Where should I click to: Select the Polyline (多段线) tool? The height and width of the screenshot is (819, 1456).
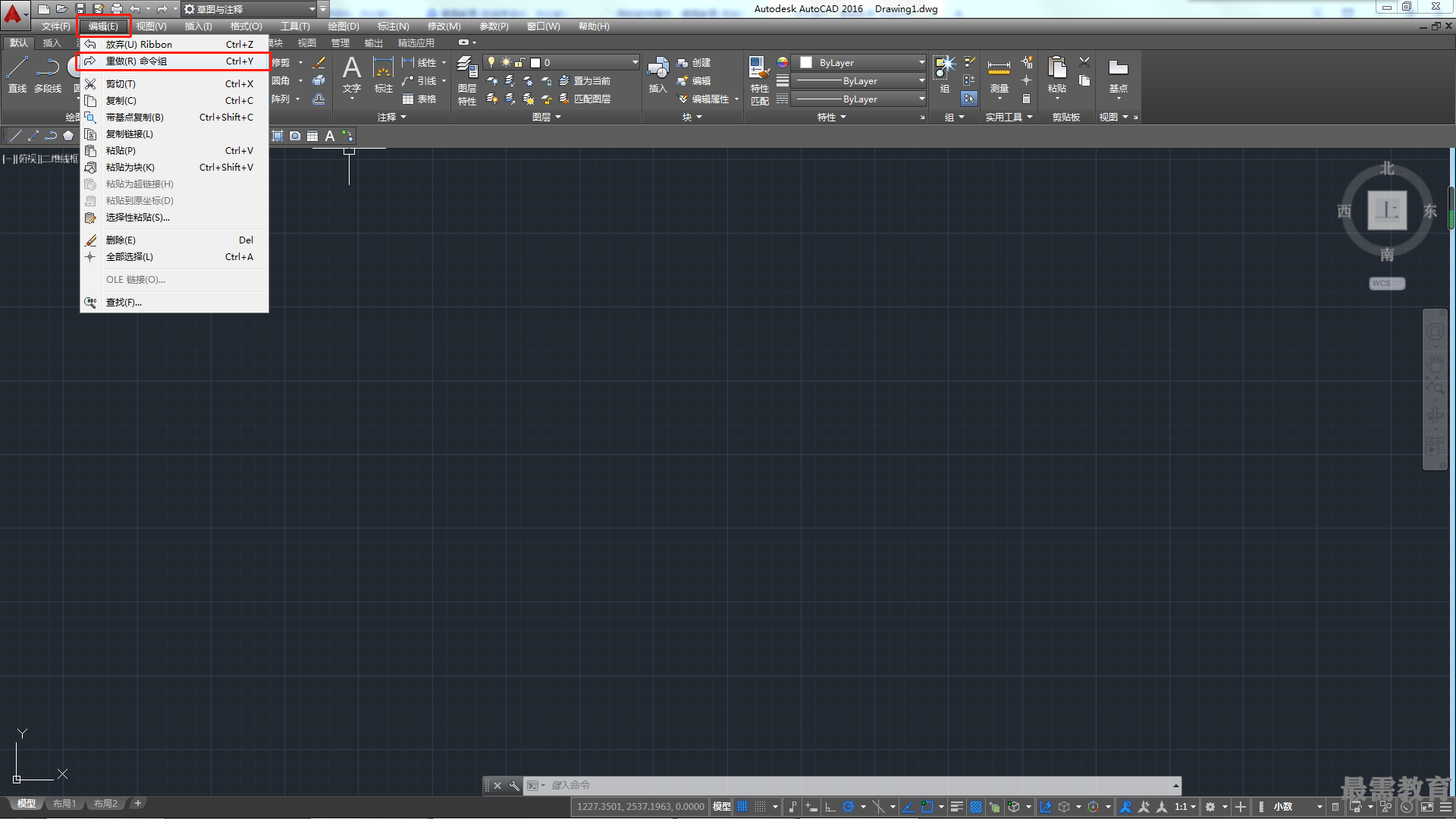48,74
